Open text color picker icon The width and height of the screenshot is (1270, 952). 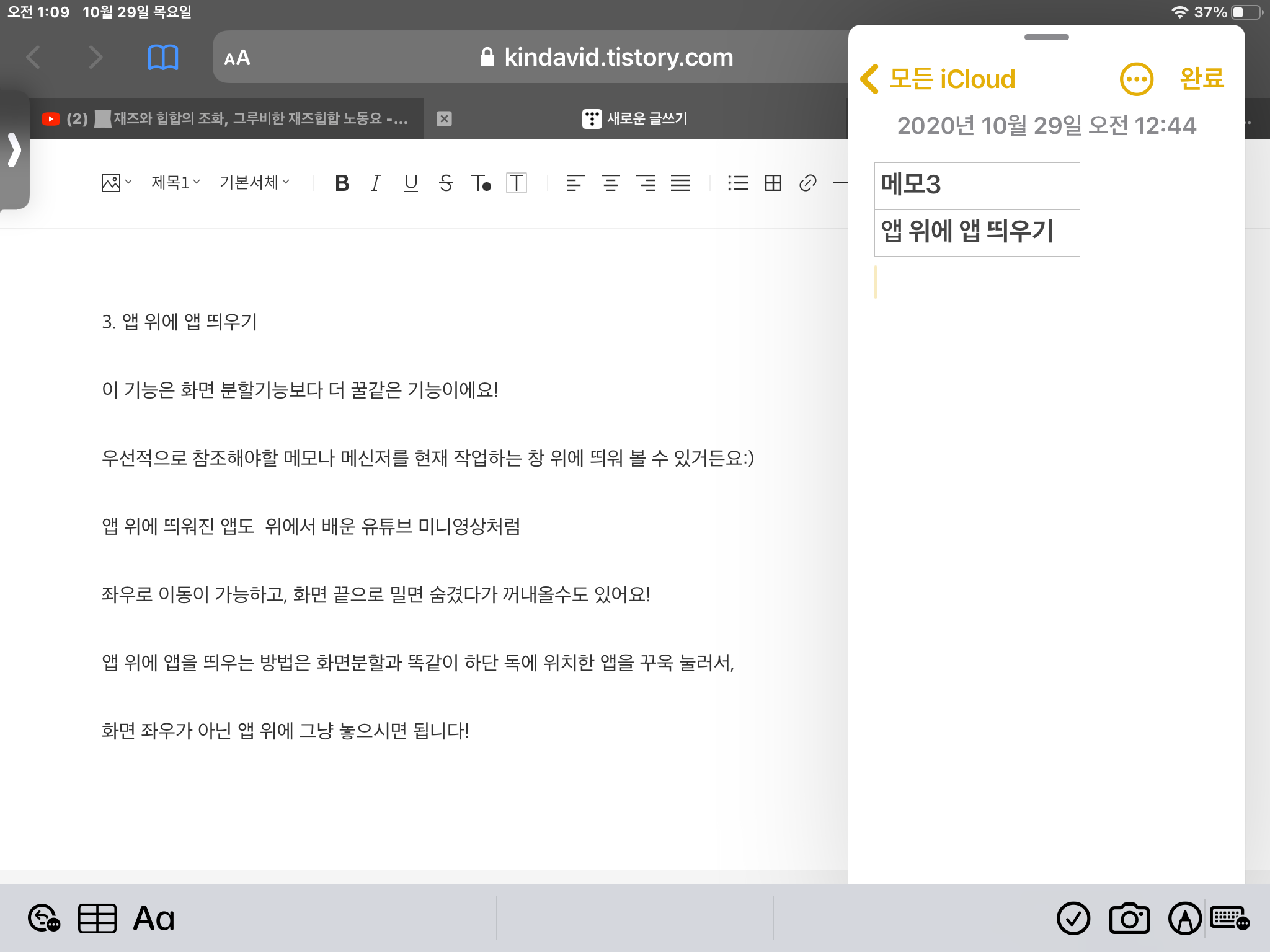[x=481, y=183]
